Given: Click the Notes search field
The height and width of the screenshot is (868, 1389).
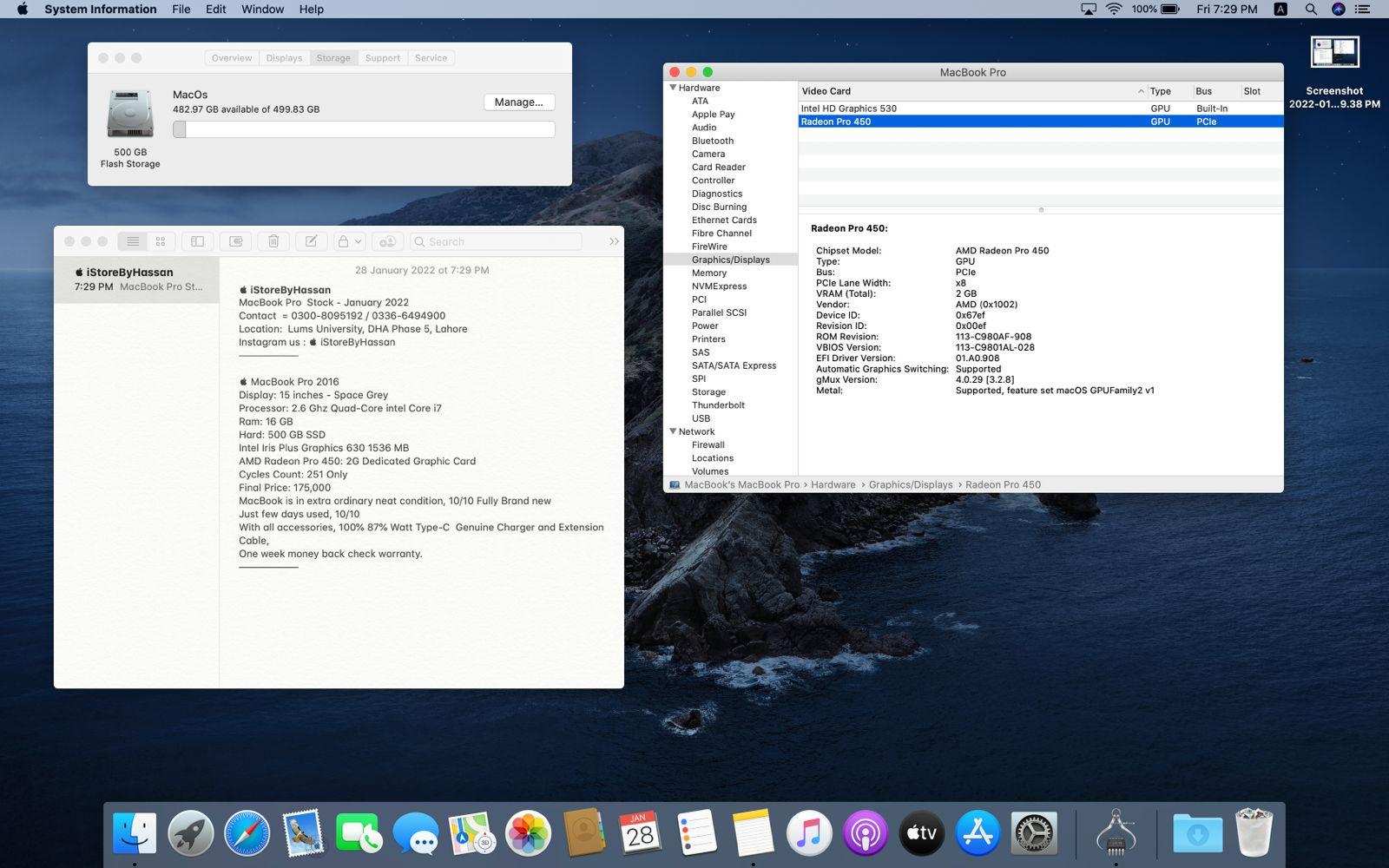Looking at the screenshot, I should coord(496,241).
